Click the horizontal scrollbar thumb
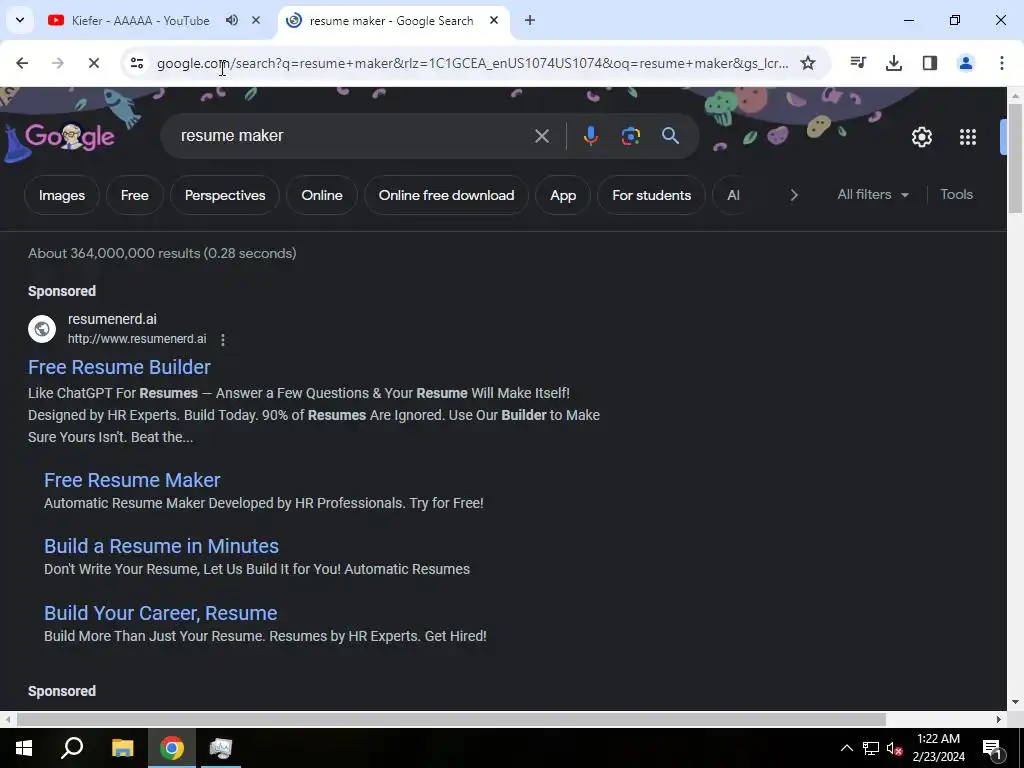The height and width of the screenshot is (768, 1024). (x=451, y=720)
